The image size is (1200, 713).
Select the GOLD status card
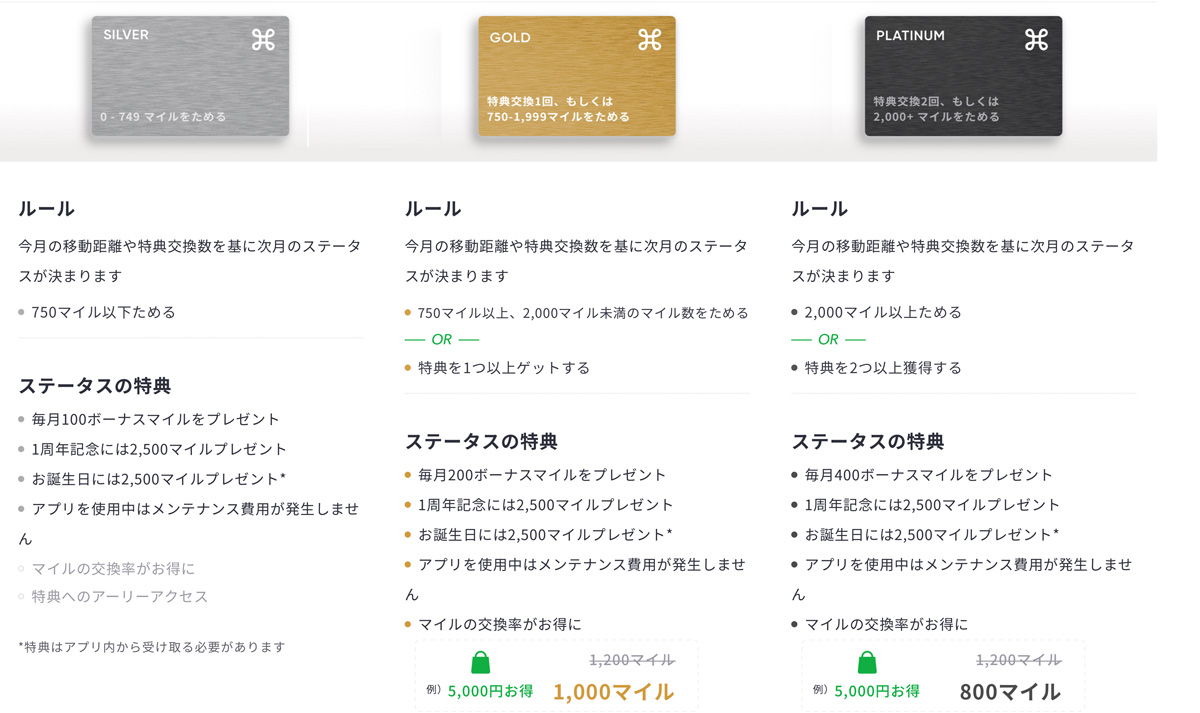point(576,76)
